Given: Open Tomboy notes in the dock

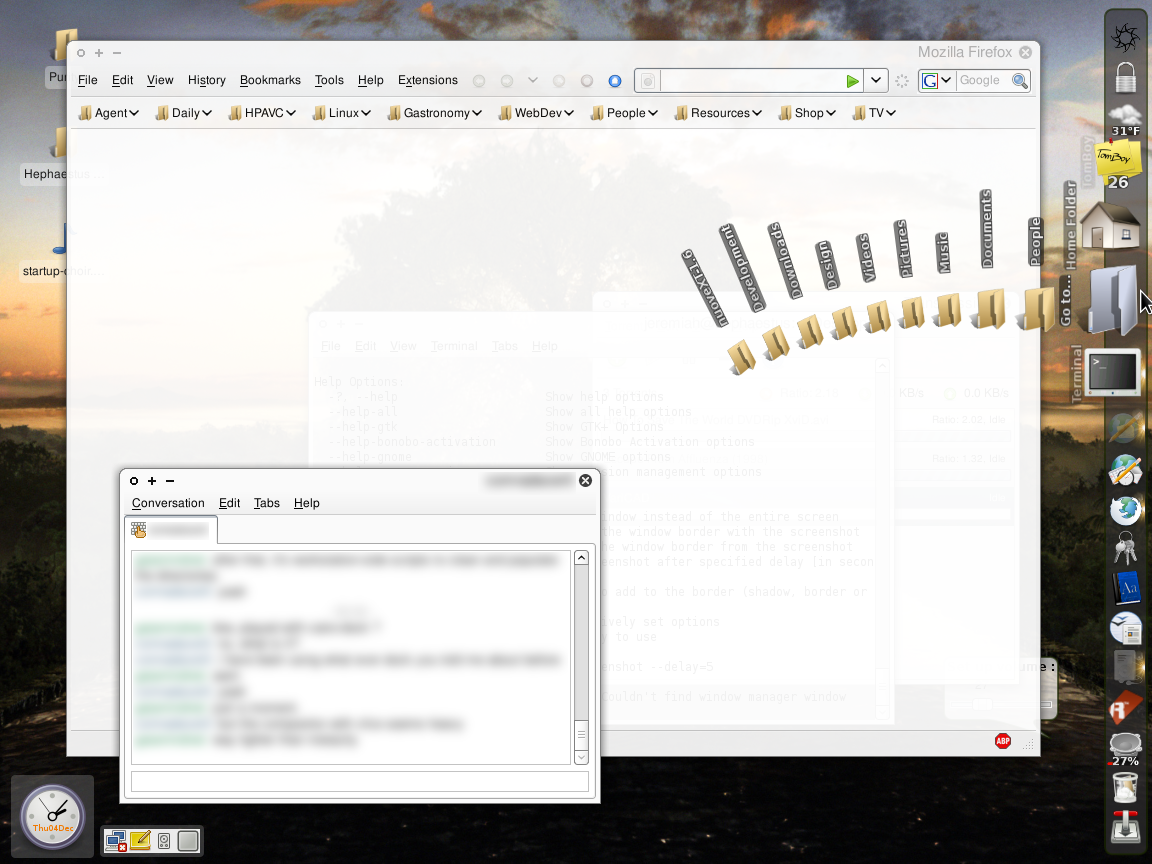Looking at the screenshot, I should pyautogui.click(x=1119, y=162).
